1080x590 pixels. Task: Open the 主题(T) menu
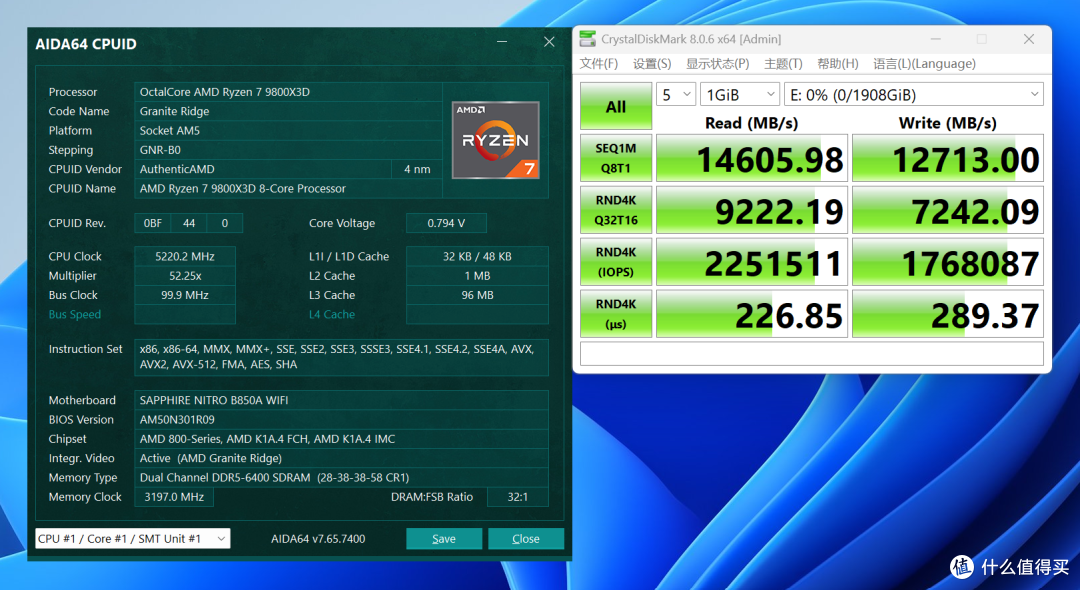tap(783, 63)
